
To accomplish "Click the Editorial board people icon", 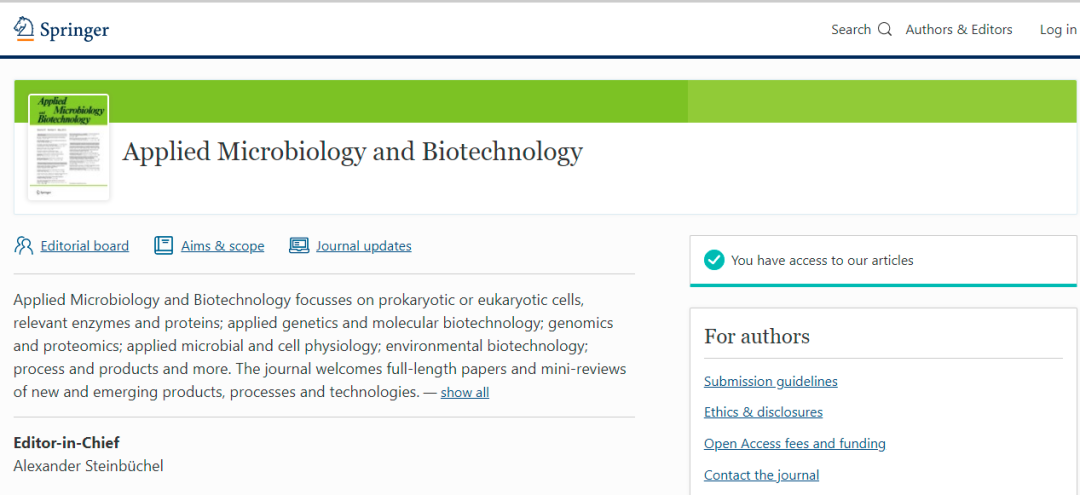I will coord(23,245).
